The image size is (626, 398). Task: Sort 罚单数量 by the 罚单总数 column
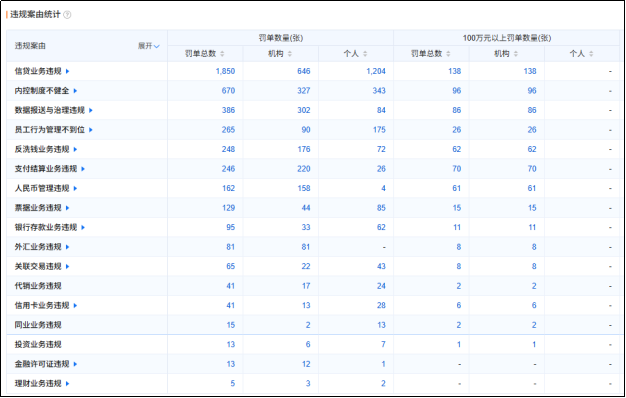[x=222, y=54]
